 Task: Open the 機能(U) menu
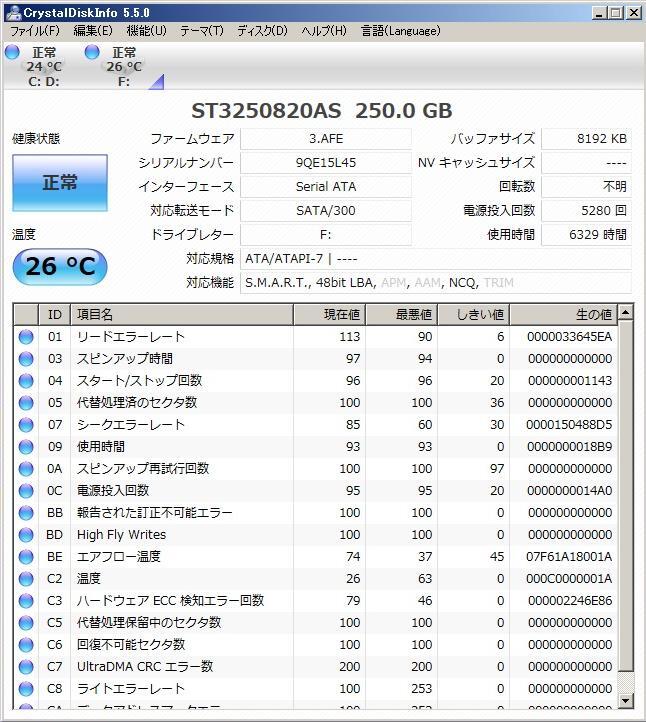point(146,31)
